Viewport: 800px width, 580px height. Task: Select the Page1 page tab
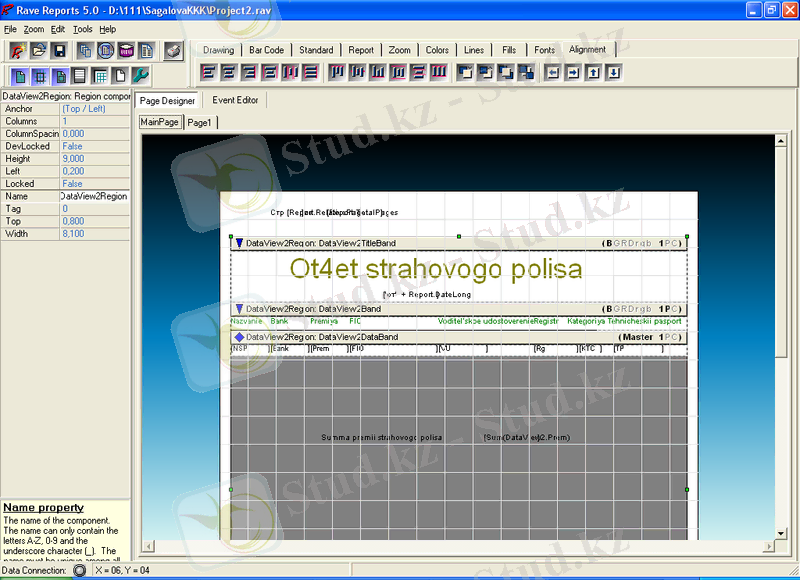pyautogui.click(x=199, y=122)
